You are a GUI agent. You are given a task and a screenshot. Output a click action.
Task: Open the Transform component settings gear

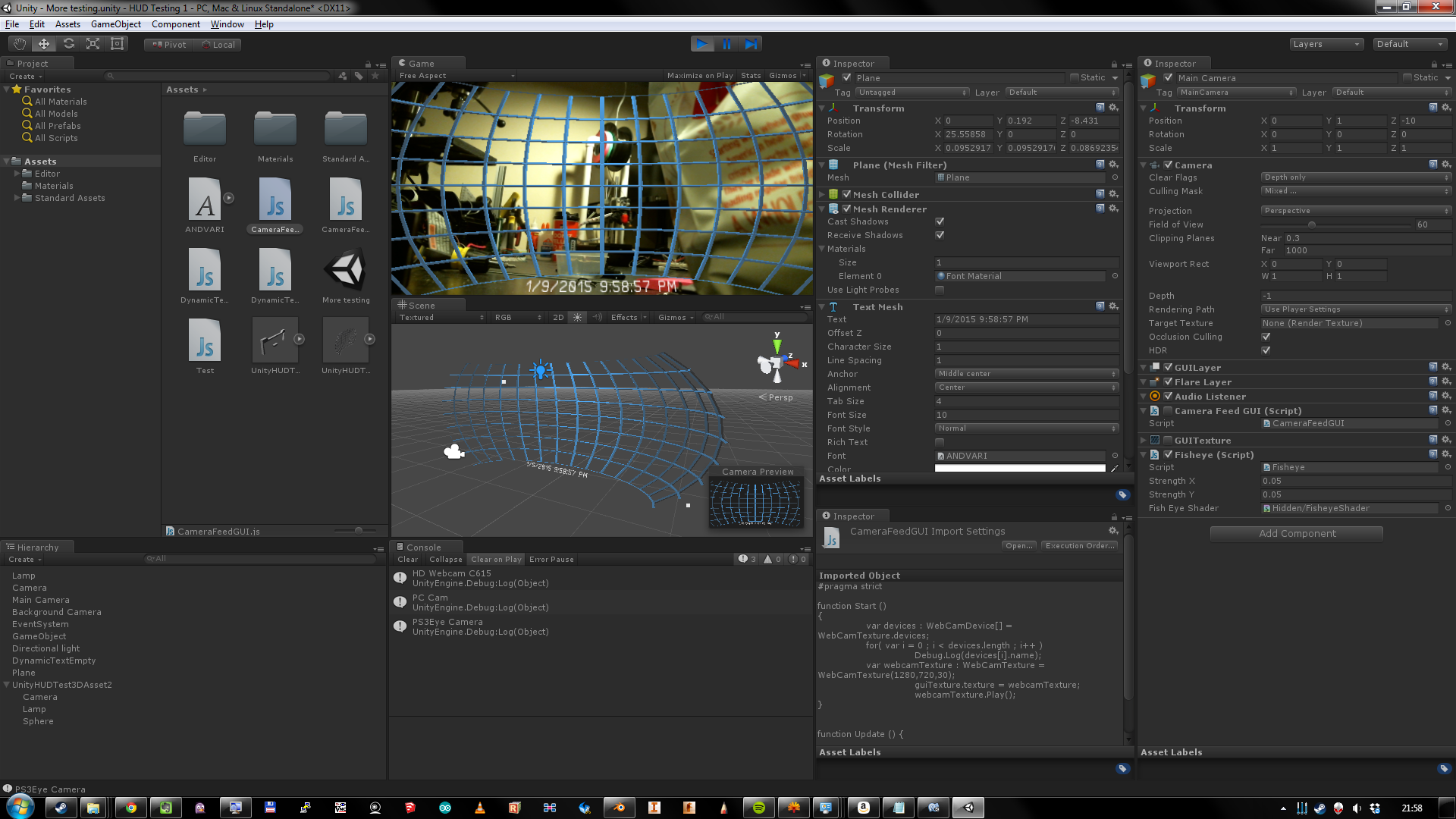(x=1113, y=108)
